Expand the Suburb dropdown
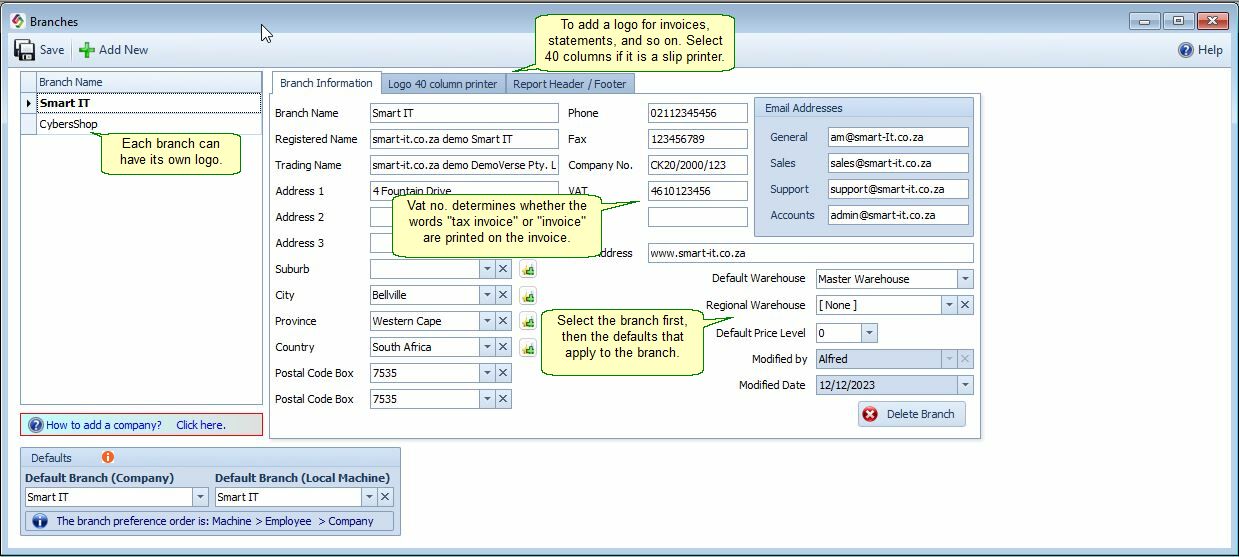 click(487, 269)
